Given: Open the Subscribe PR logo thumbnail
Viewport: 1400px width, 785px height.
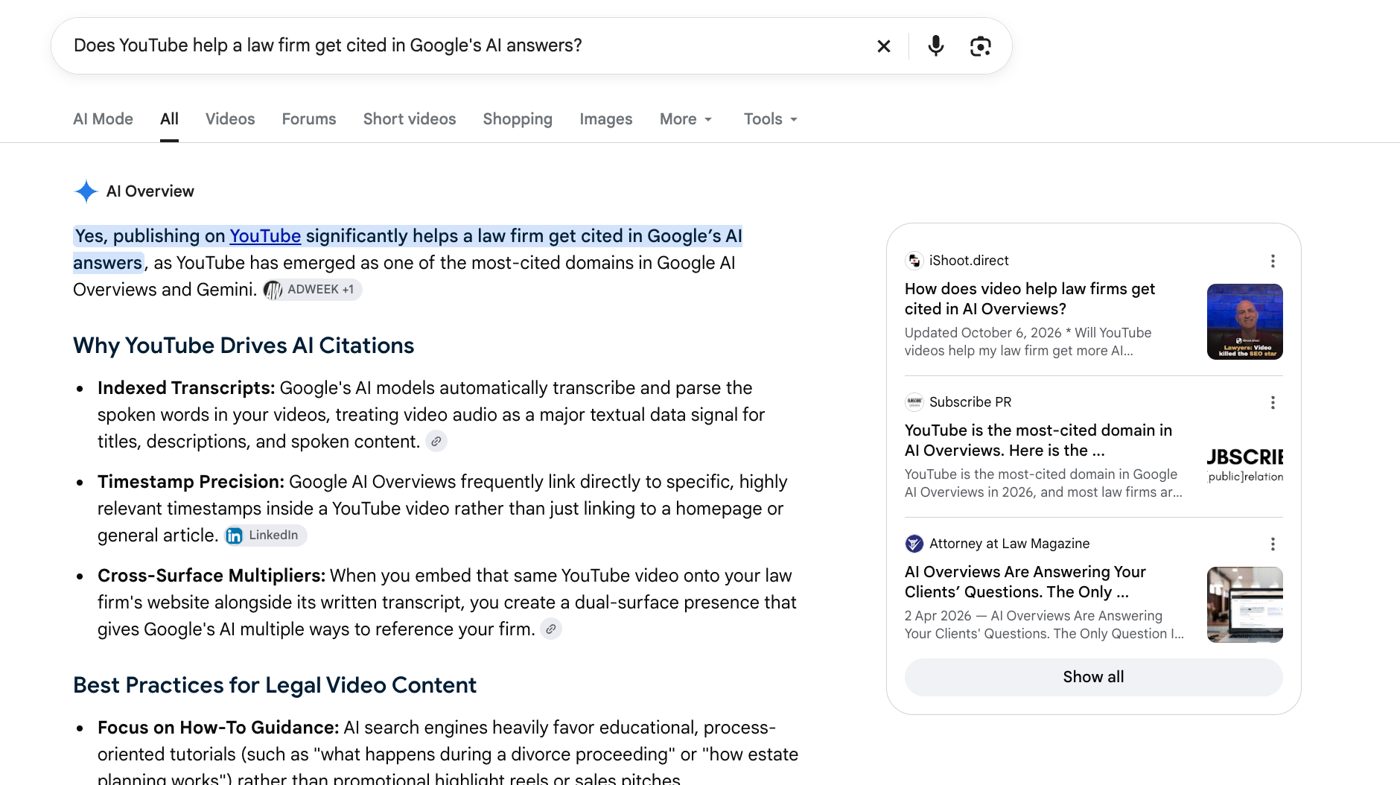Looking at the screenshot, I should (1245, 463).
